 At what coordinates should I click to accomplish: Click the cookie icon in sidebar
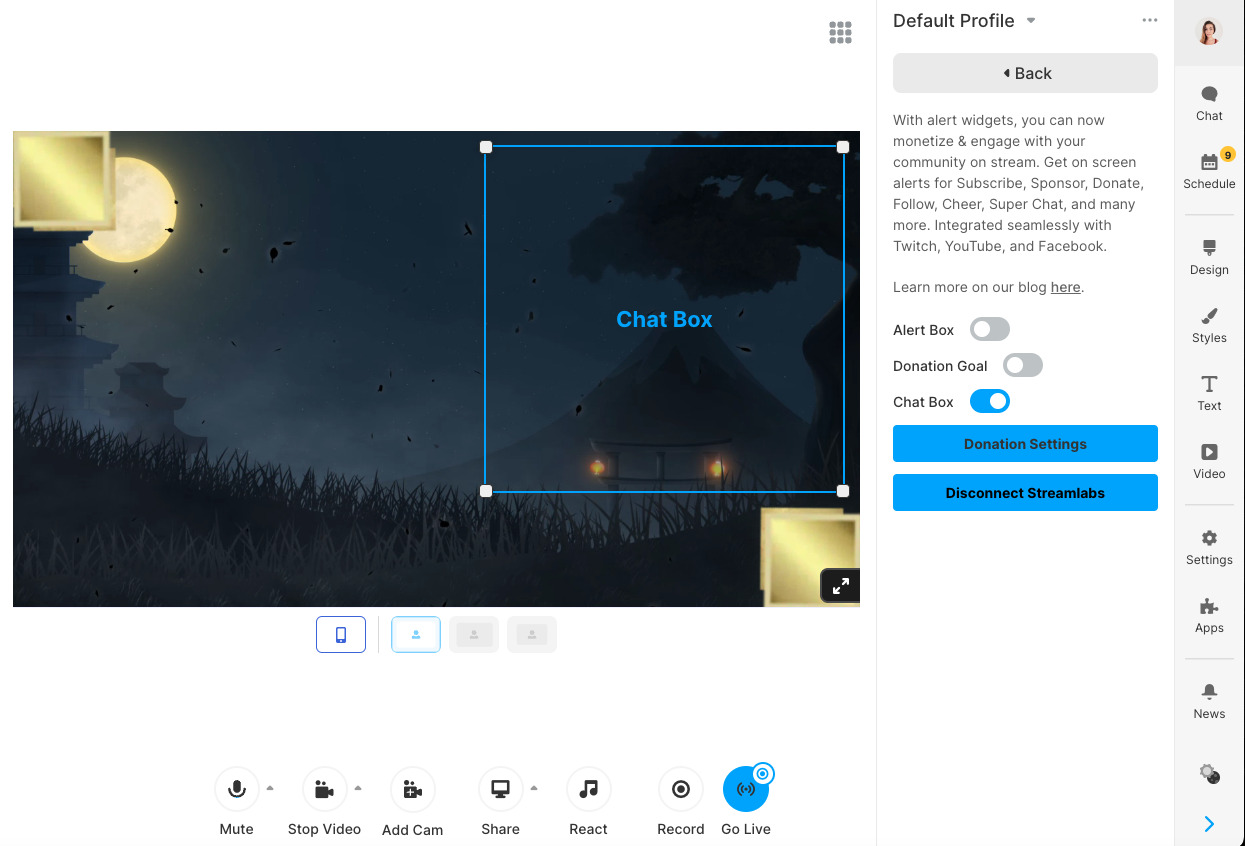[x=1209, y=774]
